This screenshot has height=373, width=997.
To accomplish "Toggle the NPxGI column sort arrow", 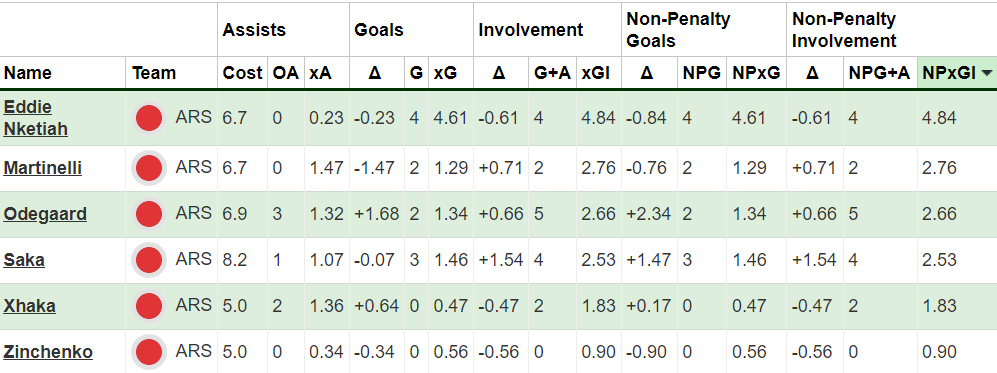I will (x=987, y=73).
